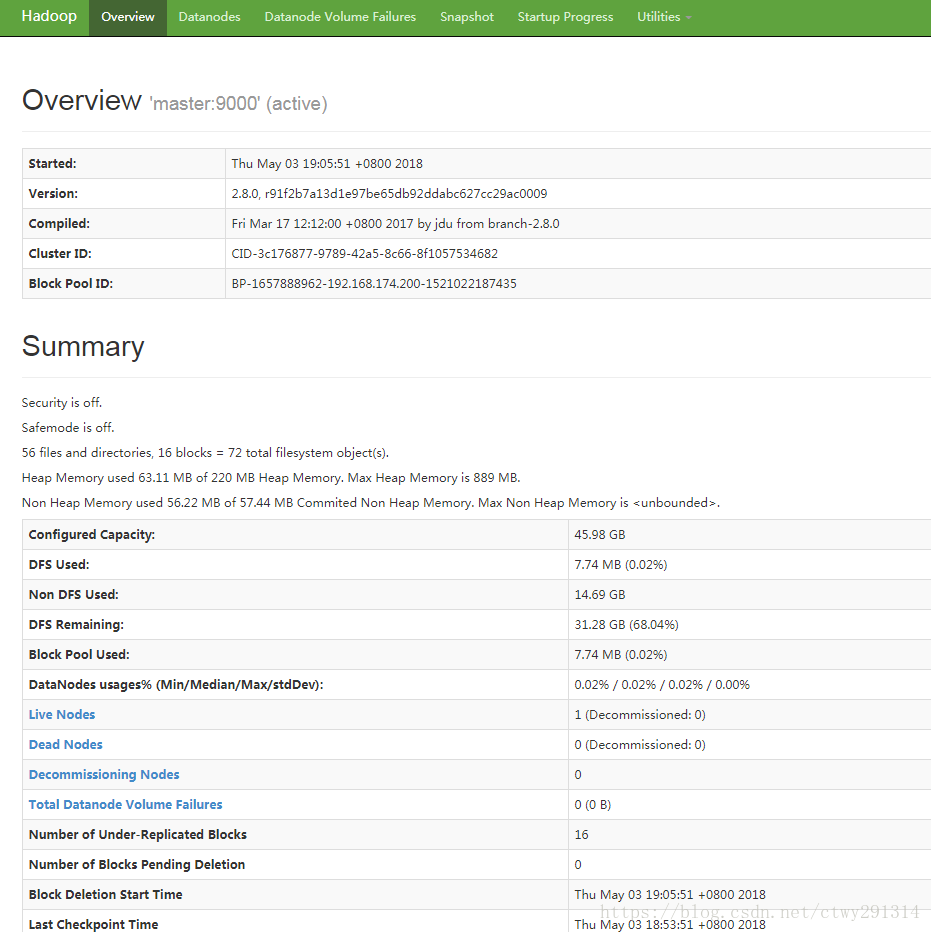The width and height of the screenshot is (931, 932).
Task: Open the Live Nodes link
Action: coord(62,714)
